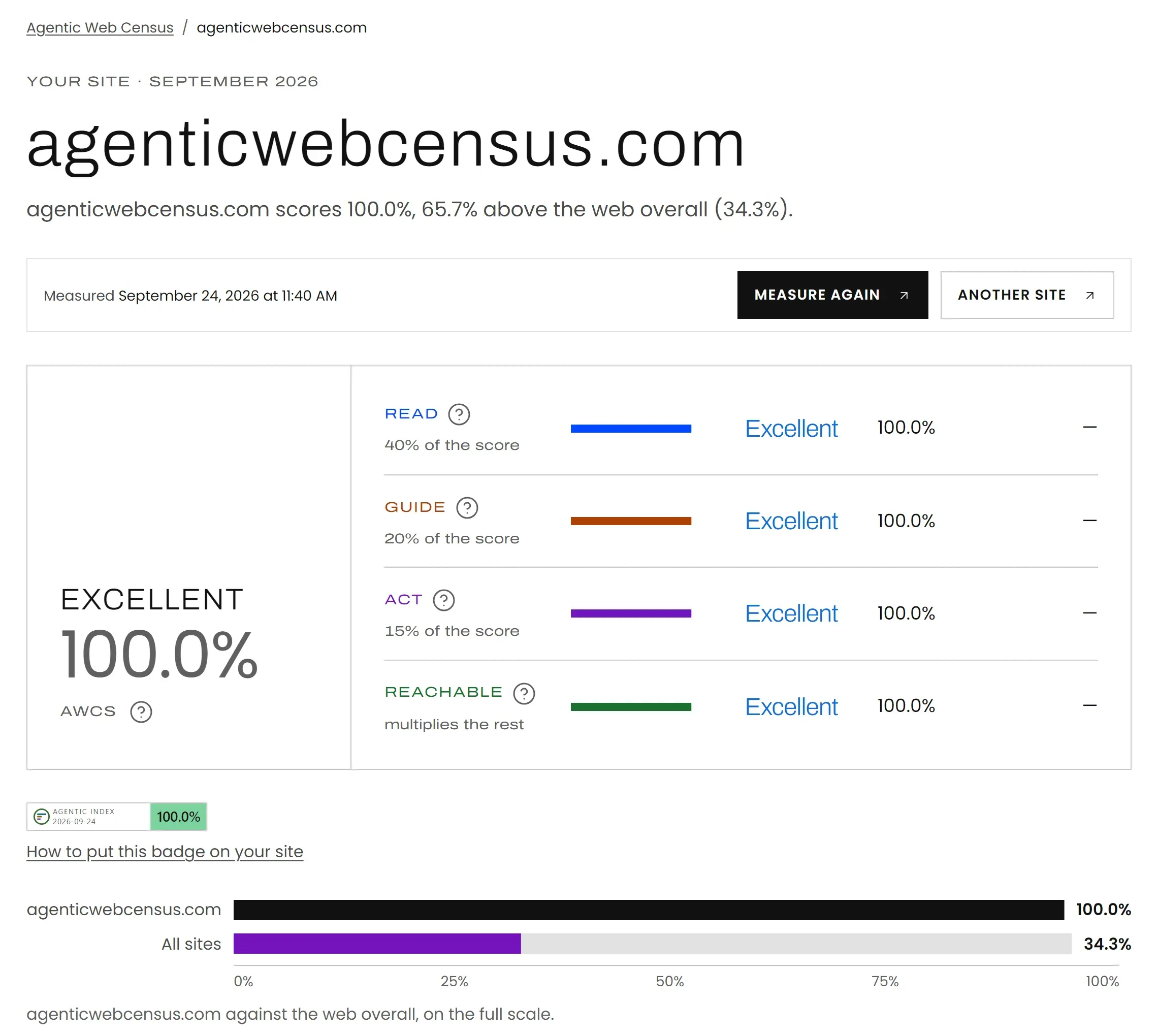Click the ACT category label
The image size is (1158, 1036).
403,599
